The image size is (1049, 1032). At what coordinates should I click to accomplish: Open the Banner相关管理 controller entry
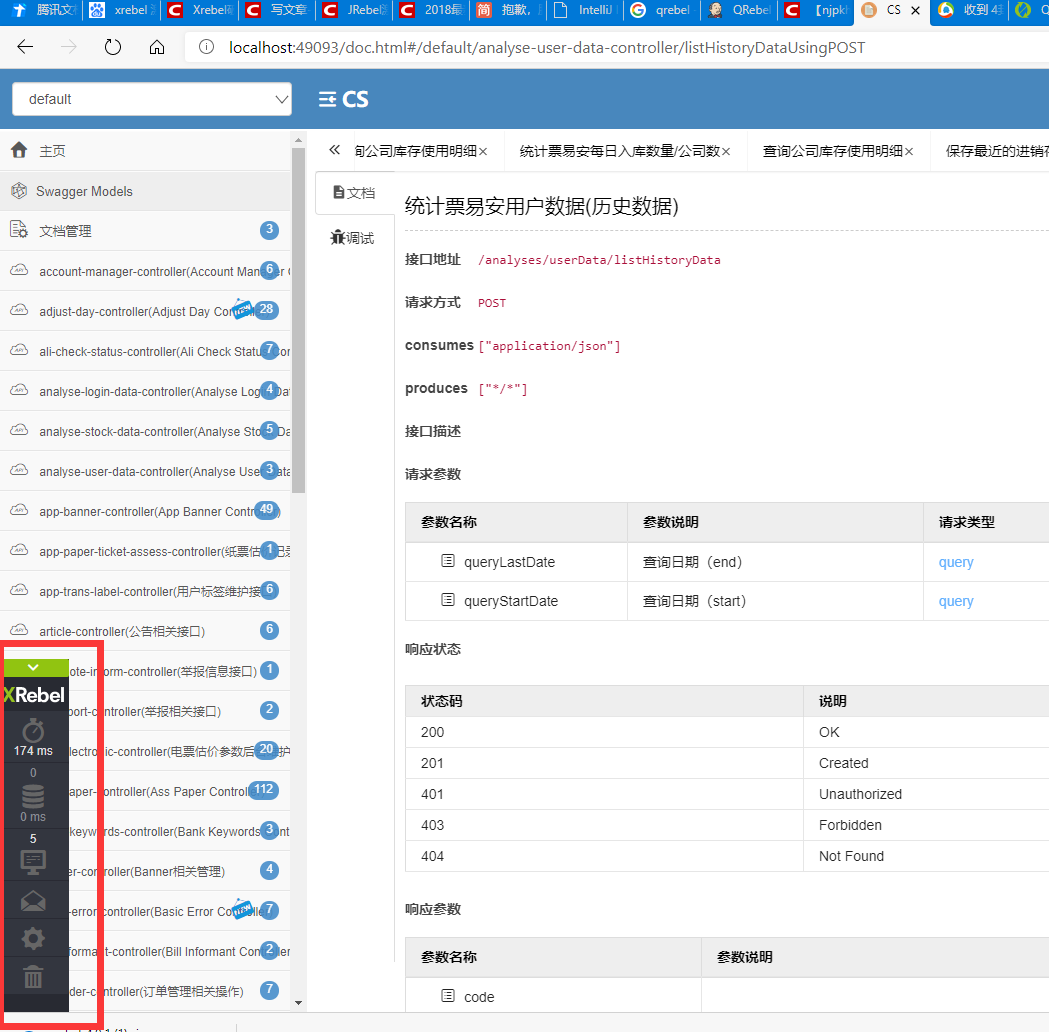179,871
